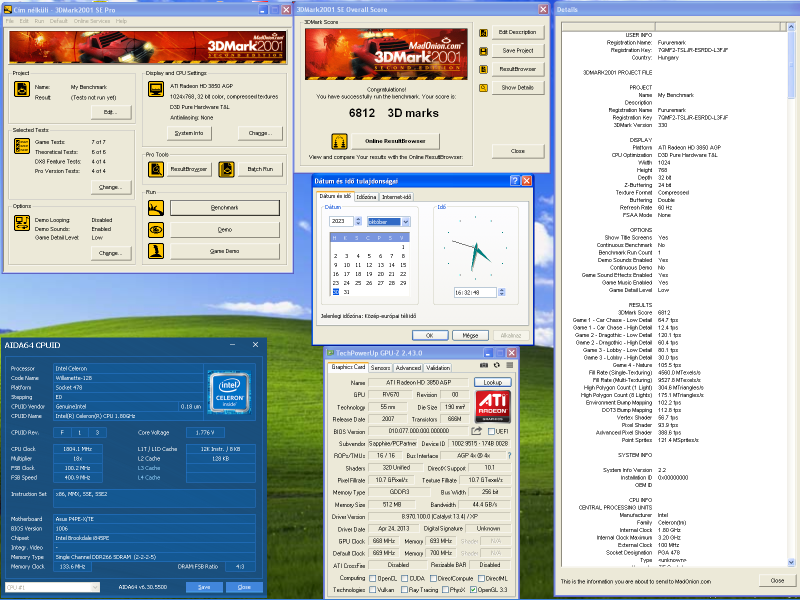Viewport: 800px width, 600px height.
Task: Click the GPU-Z refresh icon
Action: pos(496,365)
